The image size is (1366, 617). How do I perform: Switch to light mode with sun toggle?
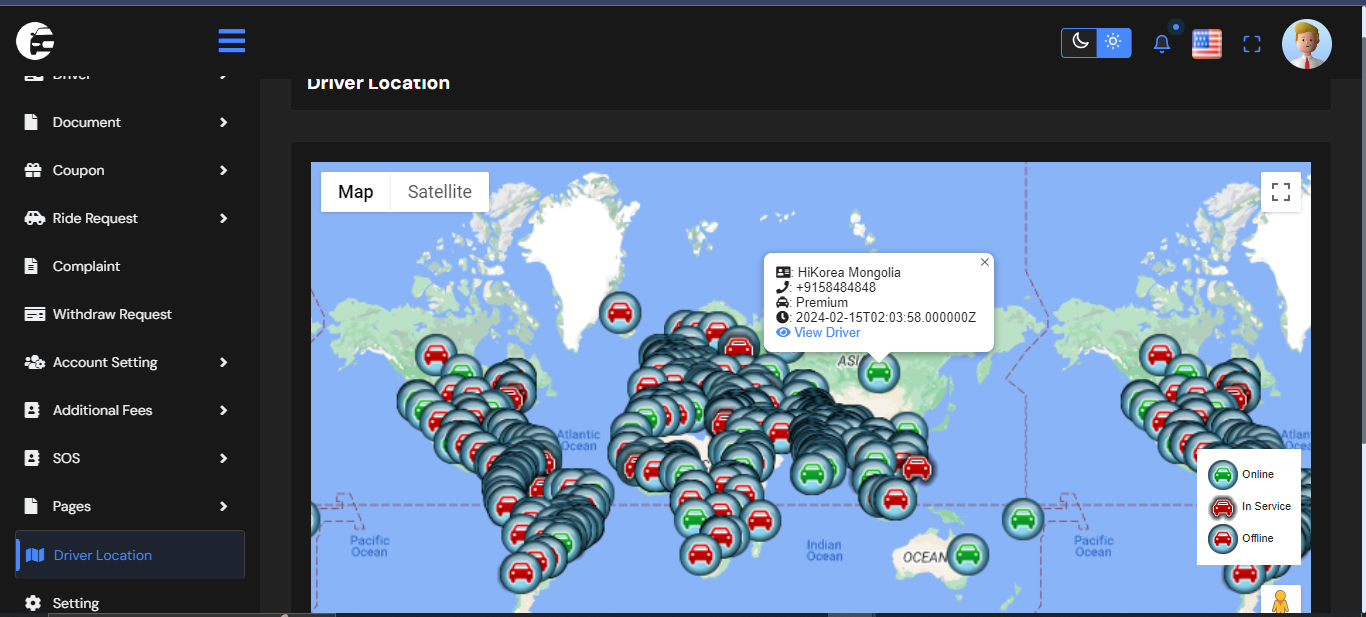tap(1113, 42)
